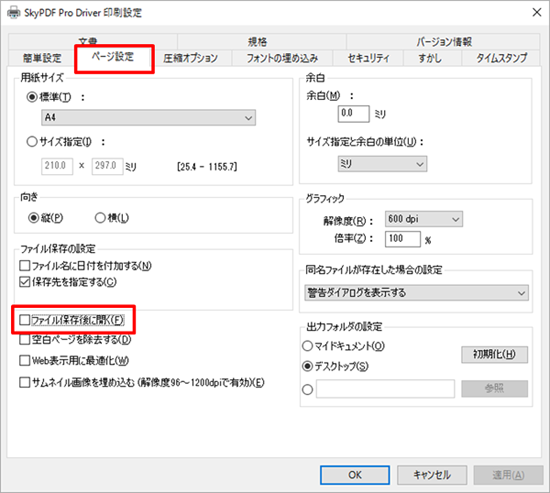Choose the マイドキュメント output folder radio
The height and width of the screenshot is (493, 550).
(x=307, y=346)
